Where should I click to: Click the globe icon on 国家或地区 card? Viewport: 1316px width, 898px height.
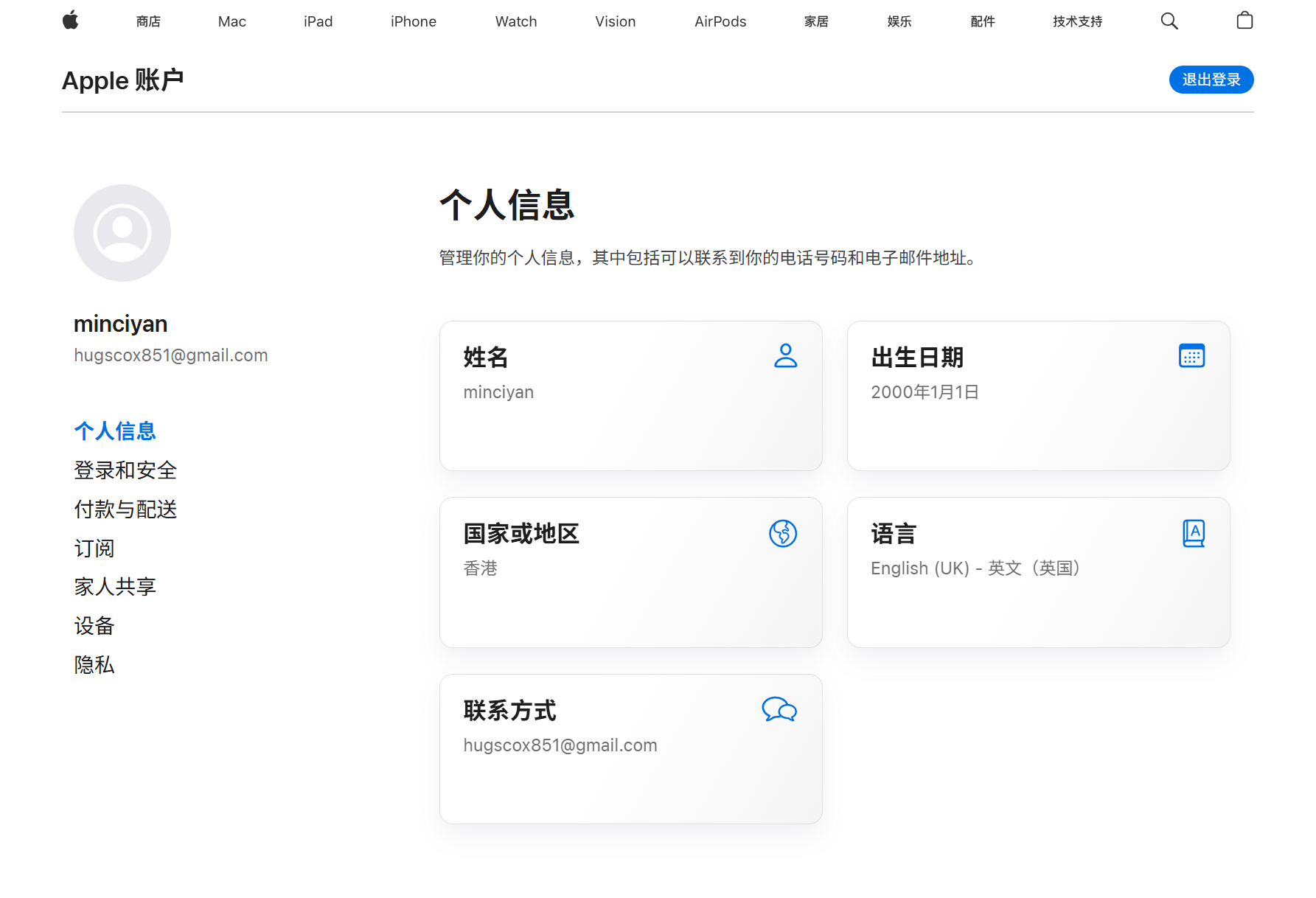coord(783,533)
